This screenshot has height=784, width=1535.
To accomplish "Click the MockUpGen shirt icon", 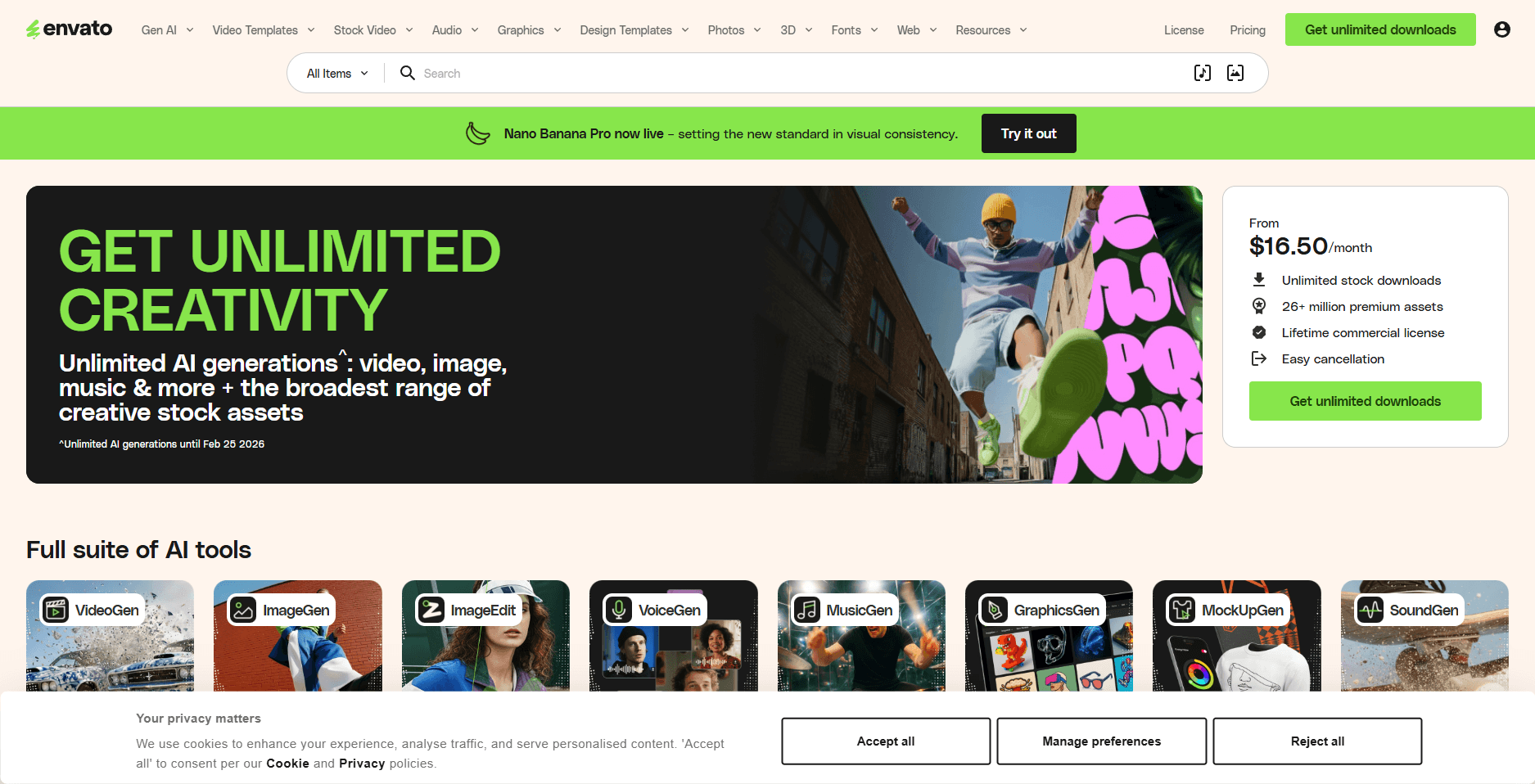I will 1182,610.
